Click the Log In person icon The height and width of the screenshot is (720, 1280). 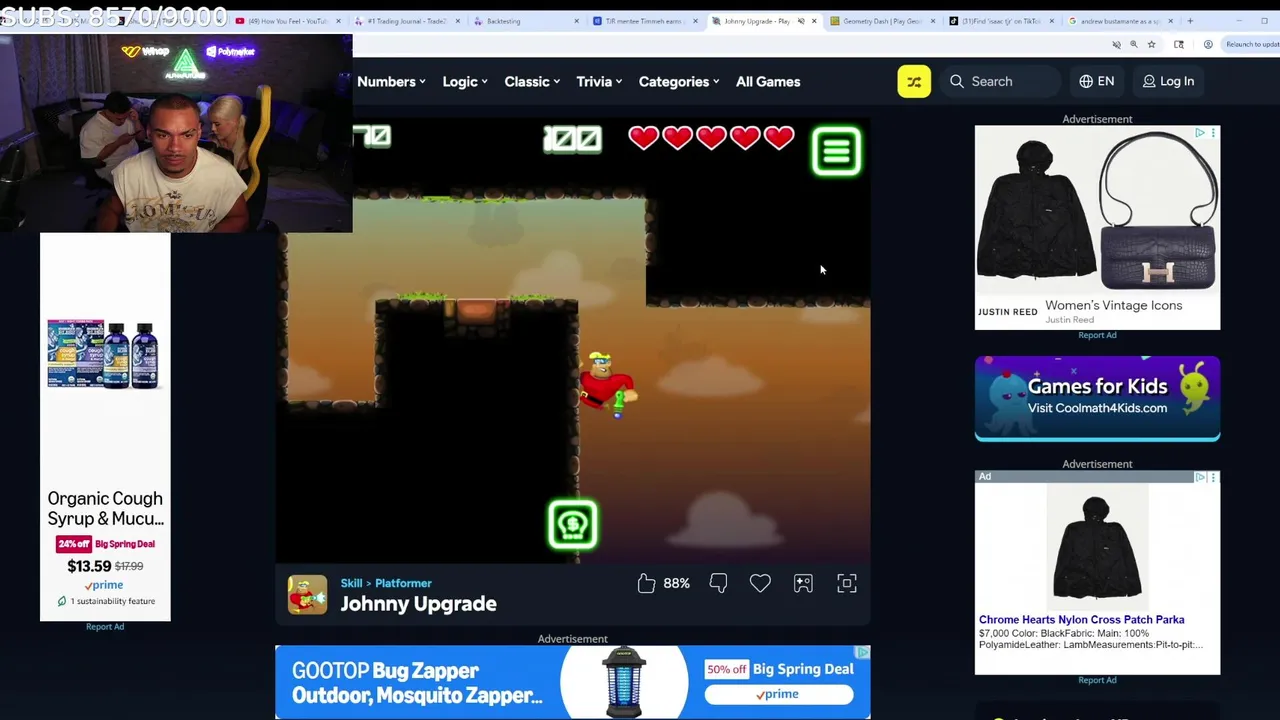[1149, 81]
